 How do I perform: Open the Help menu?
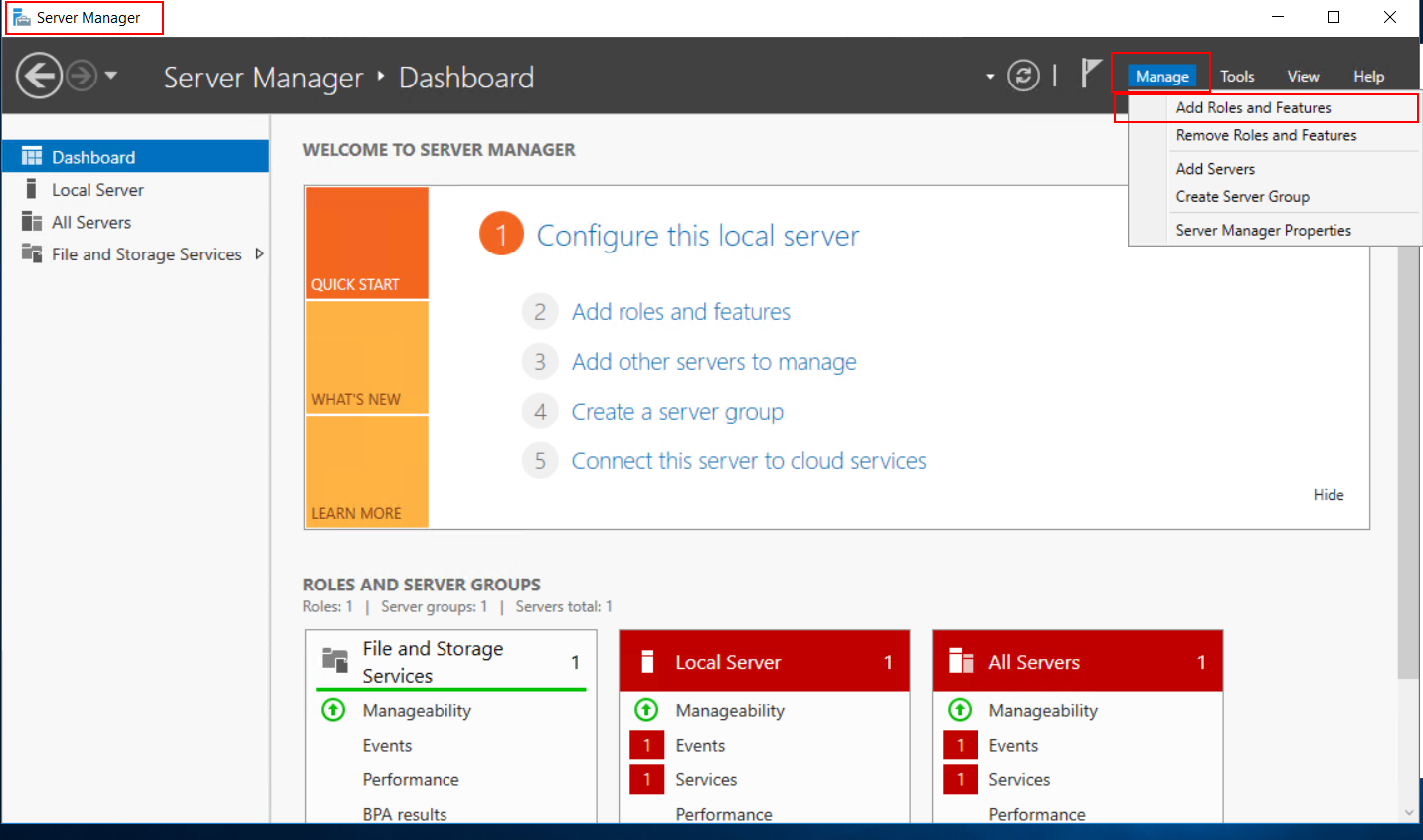tap(1368, 77)
